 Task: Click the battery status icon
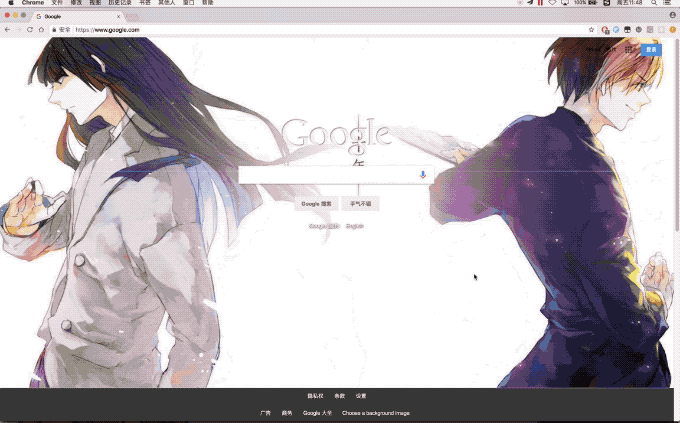tap(592, 2)
